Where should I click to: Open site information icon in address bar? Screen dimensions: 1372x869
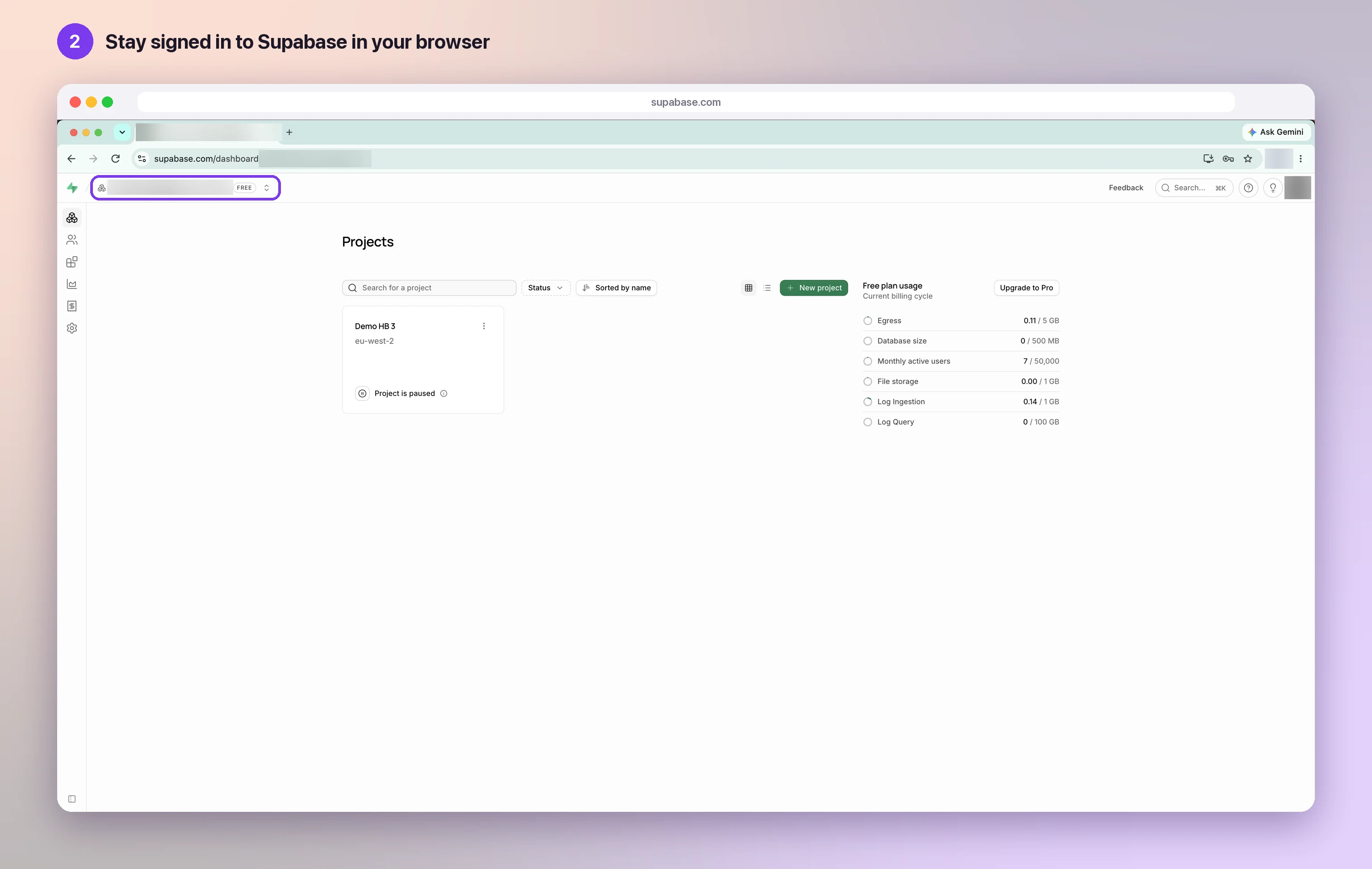(x=142, y=159)
